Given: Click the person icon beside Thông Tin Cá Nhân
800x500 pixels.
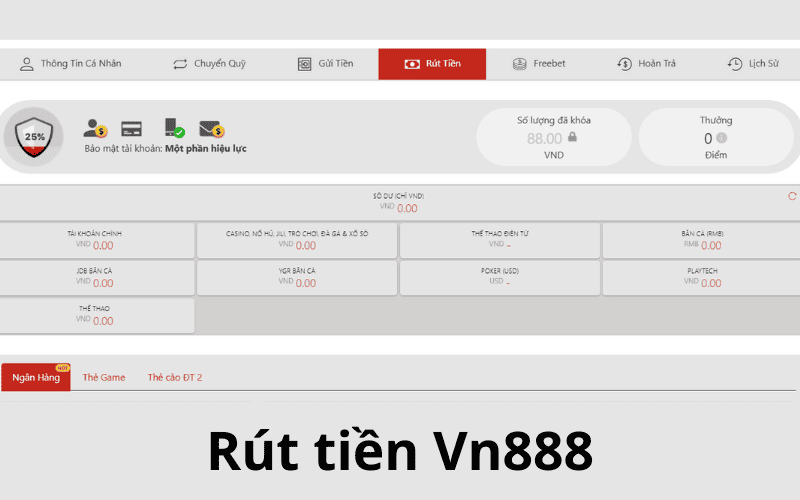Looking at the screenshot, I should pyautogui.click(x=27, y=64).
